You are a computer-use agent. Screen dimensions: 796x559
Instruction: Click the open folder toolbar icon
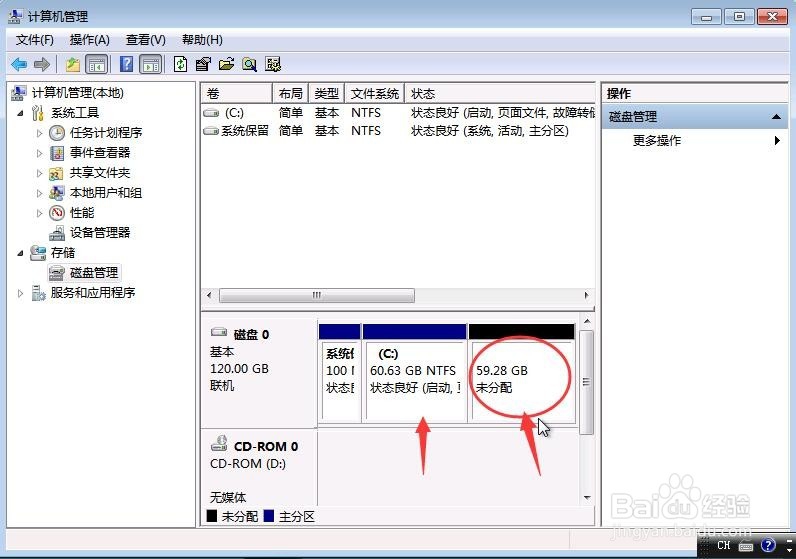[226, 64]
